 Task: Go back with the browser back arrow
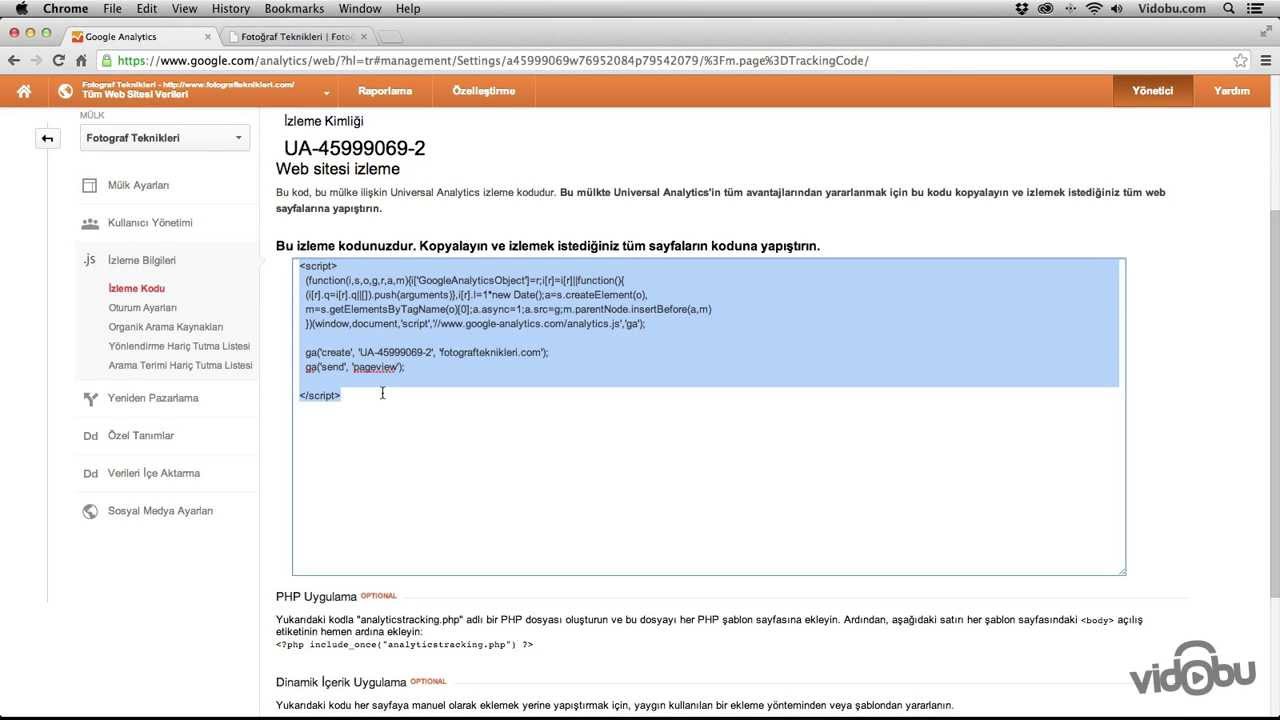coord(15,60)
